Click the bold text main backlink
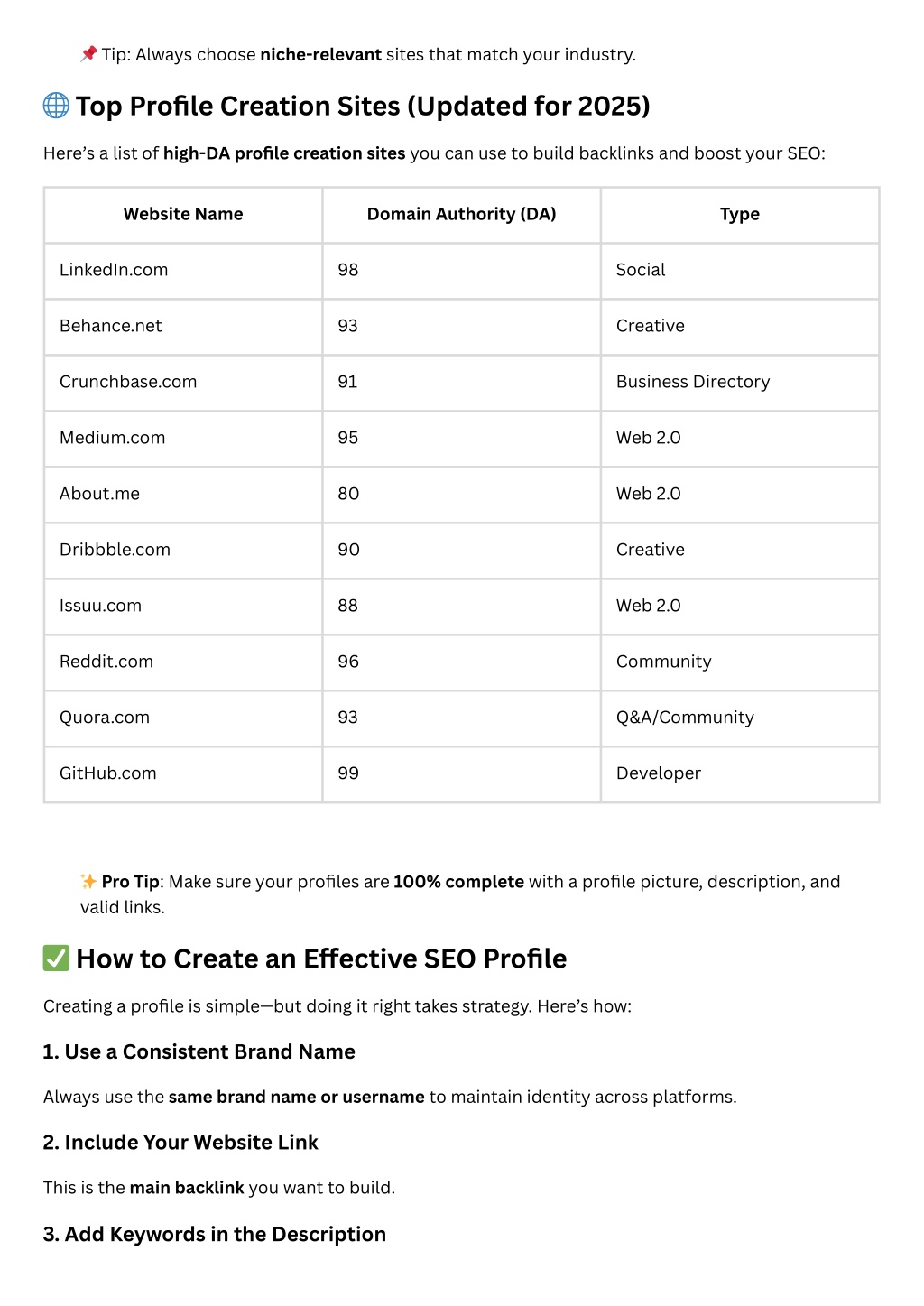Image resolution: width=924 pixels, height=1306 pixels. [x=187, y=1188]
